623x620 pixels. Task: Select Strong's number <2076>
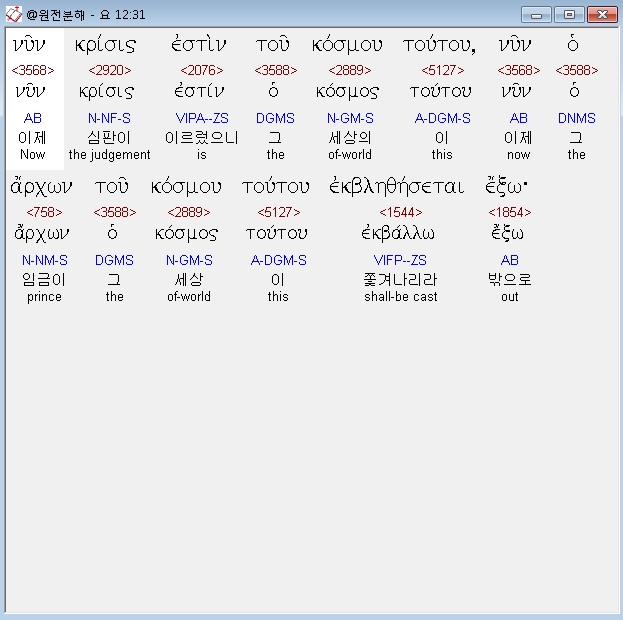202,70
